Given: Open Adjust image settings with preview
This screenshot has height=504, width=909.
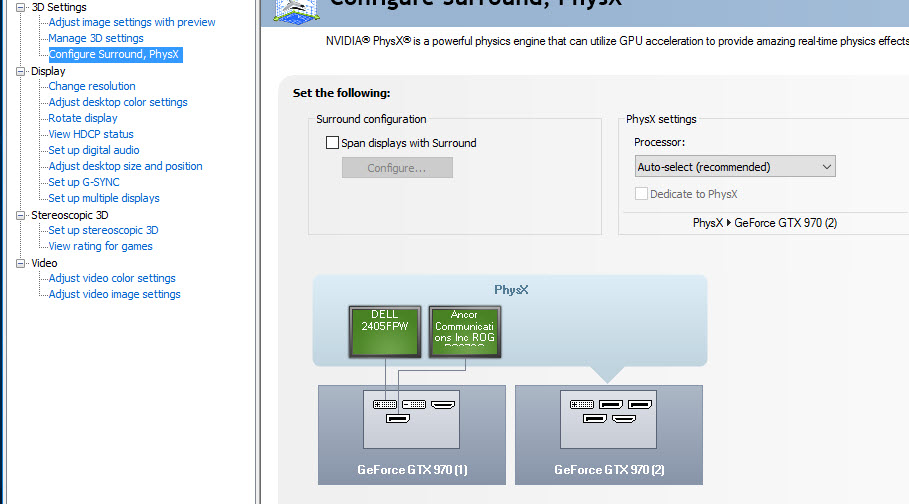Looking at the screenshot, I should [132, 22].
